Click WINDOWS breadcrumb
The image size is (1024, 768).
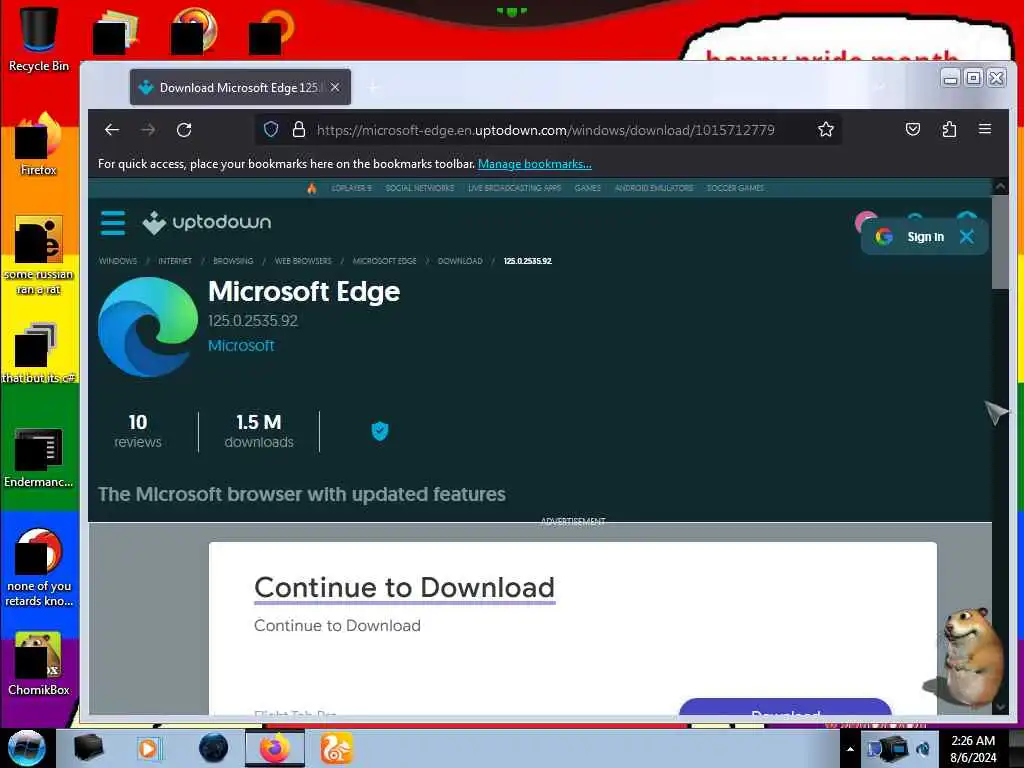click(x=118, y=261)
